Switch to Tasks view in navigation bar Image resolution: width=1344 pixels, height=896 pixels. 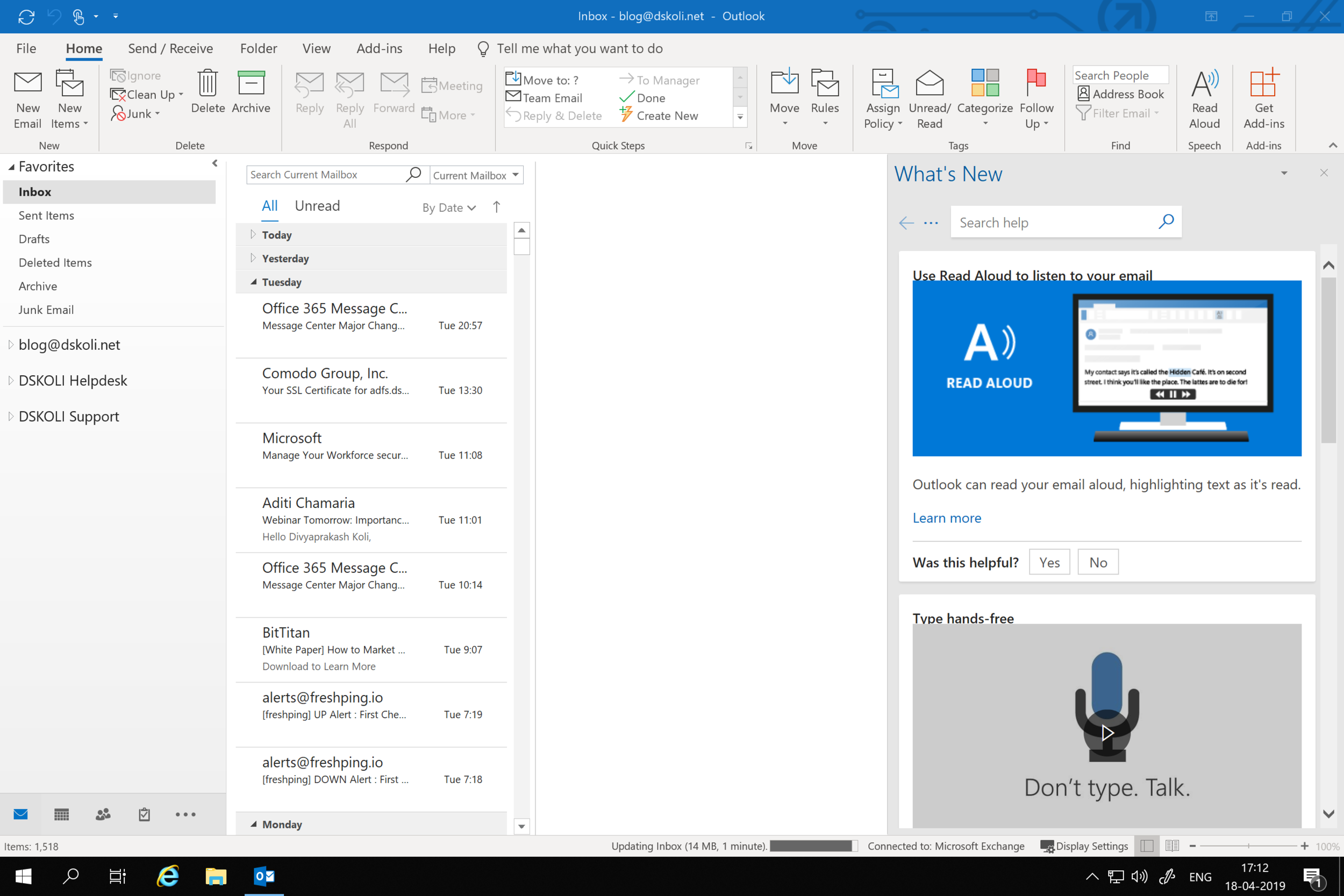pos(144,814)
